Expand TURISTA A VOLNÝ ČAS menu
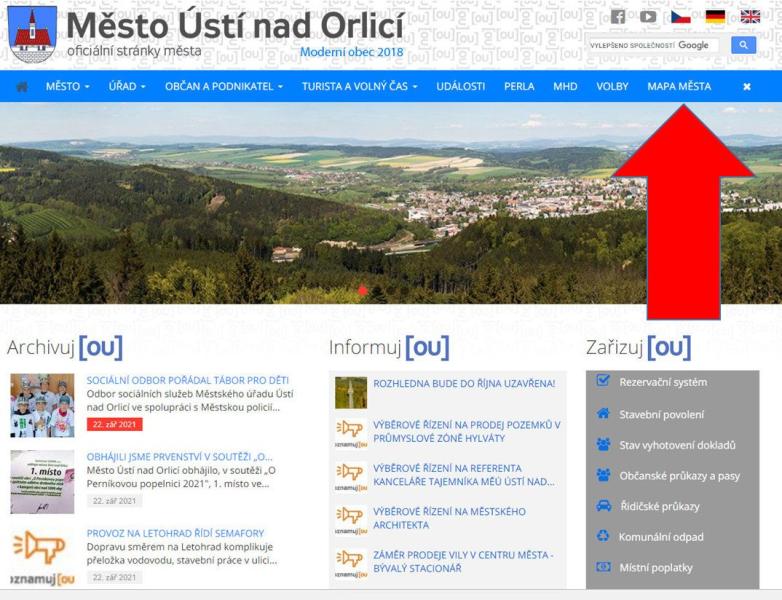The width and height of the screenshot is (782, 600). [359, 87]
